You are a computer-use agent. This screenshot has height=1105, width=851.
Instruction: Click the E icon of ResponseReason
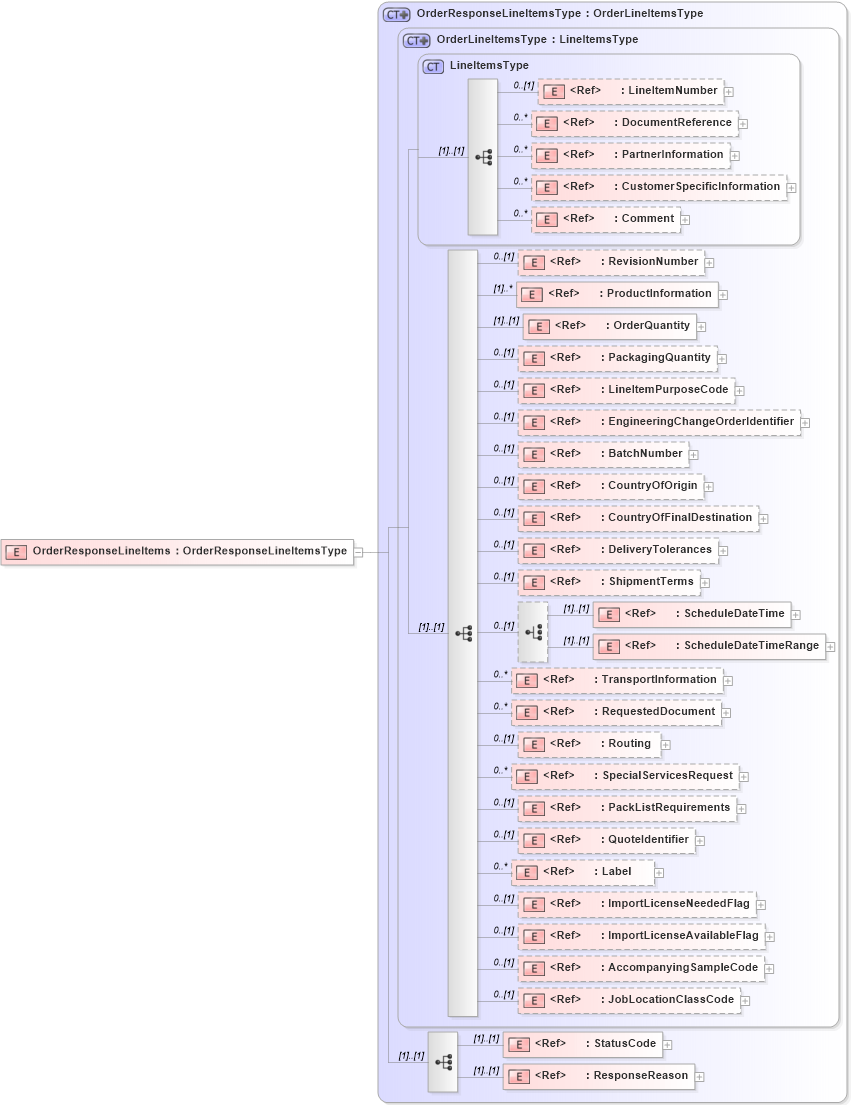click(519, 1076)
